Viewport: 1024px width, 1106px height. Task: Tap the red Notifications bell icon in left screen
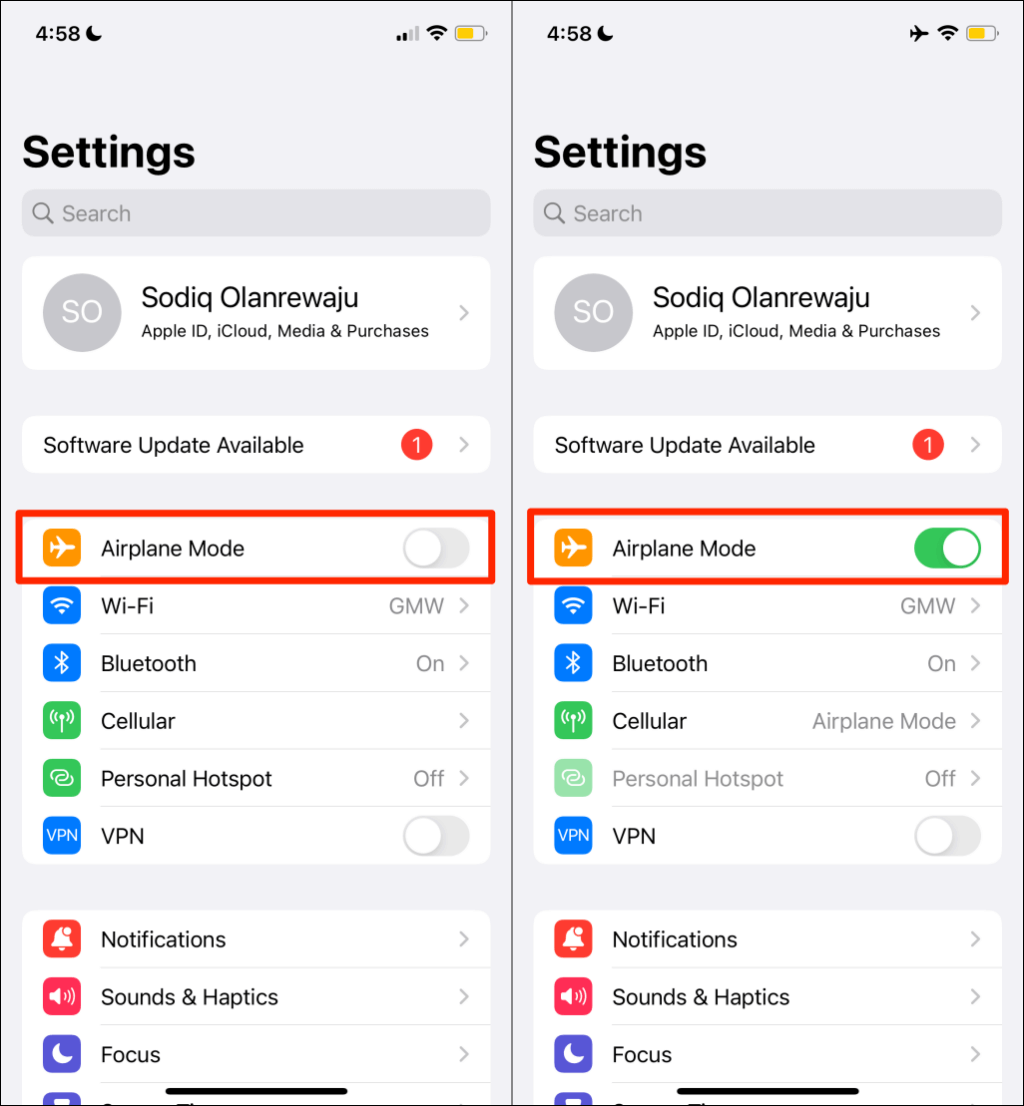tap(62, 939)
